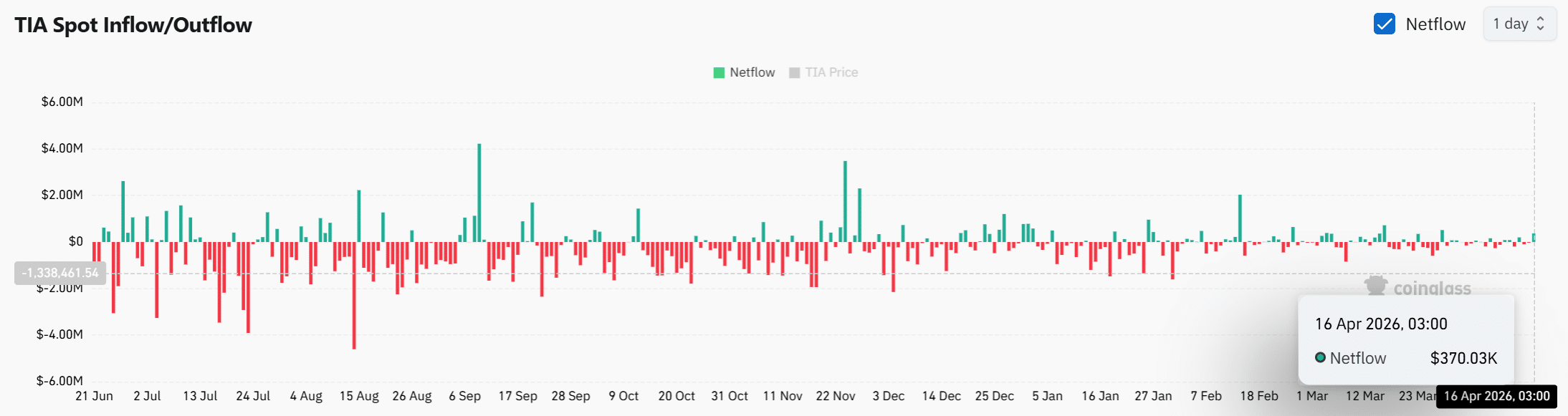The image size is (1568, 416).
Task: Enable the TIA Price legend label
Action: pyautogui.click(x=831, y=72)
